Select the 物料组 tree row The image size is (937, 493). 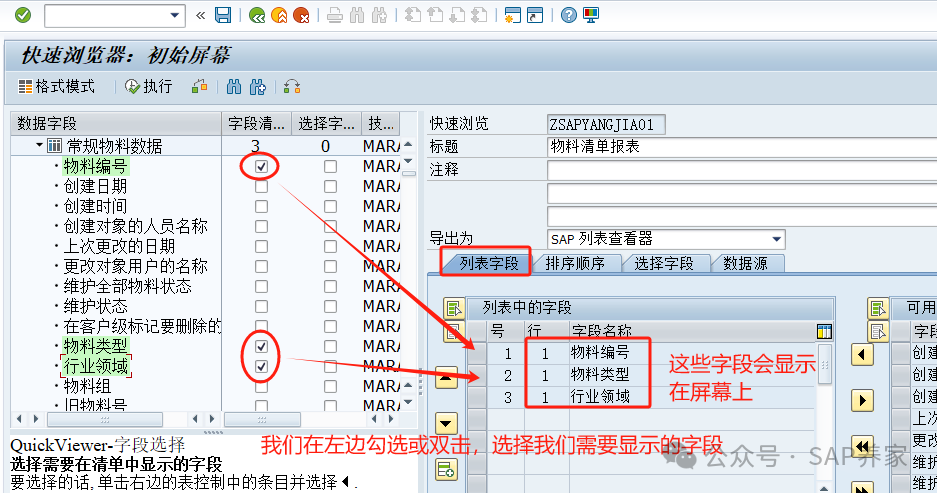(x=87, y=386)
